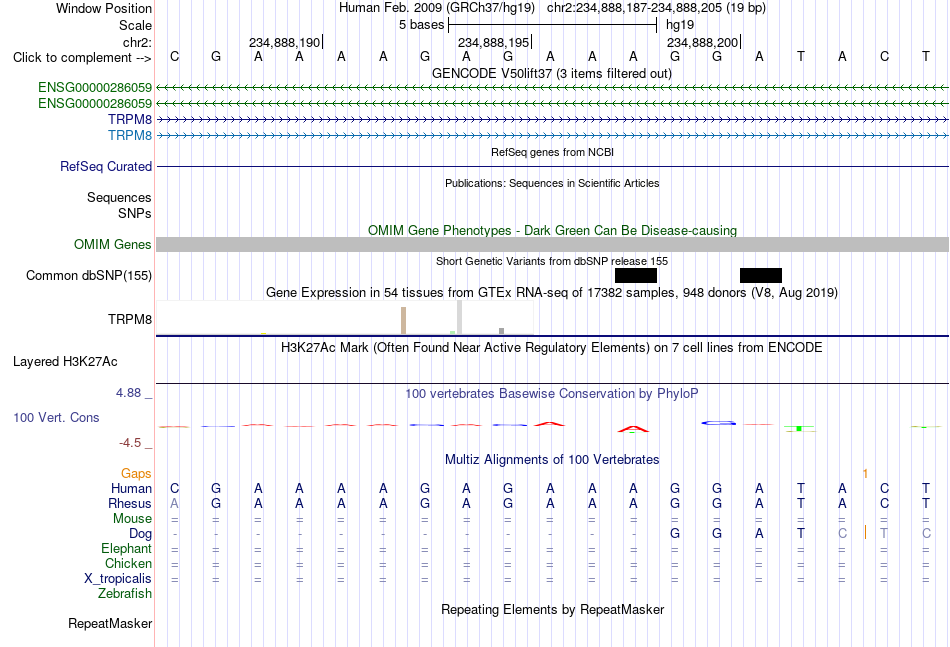Select the Layered H3K27Ac track label

tap(65, 362)
